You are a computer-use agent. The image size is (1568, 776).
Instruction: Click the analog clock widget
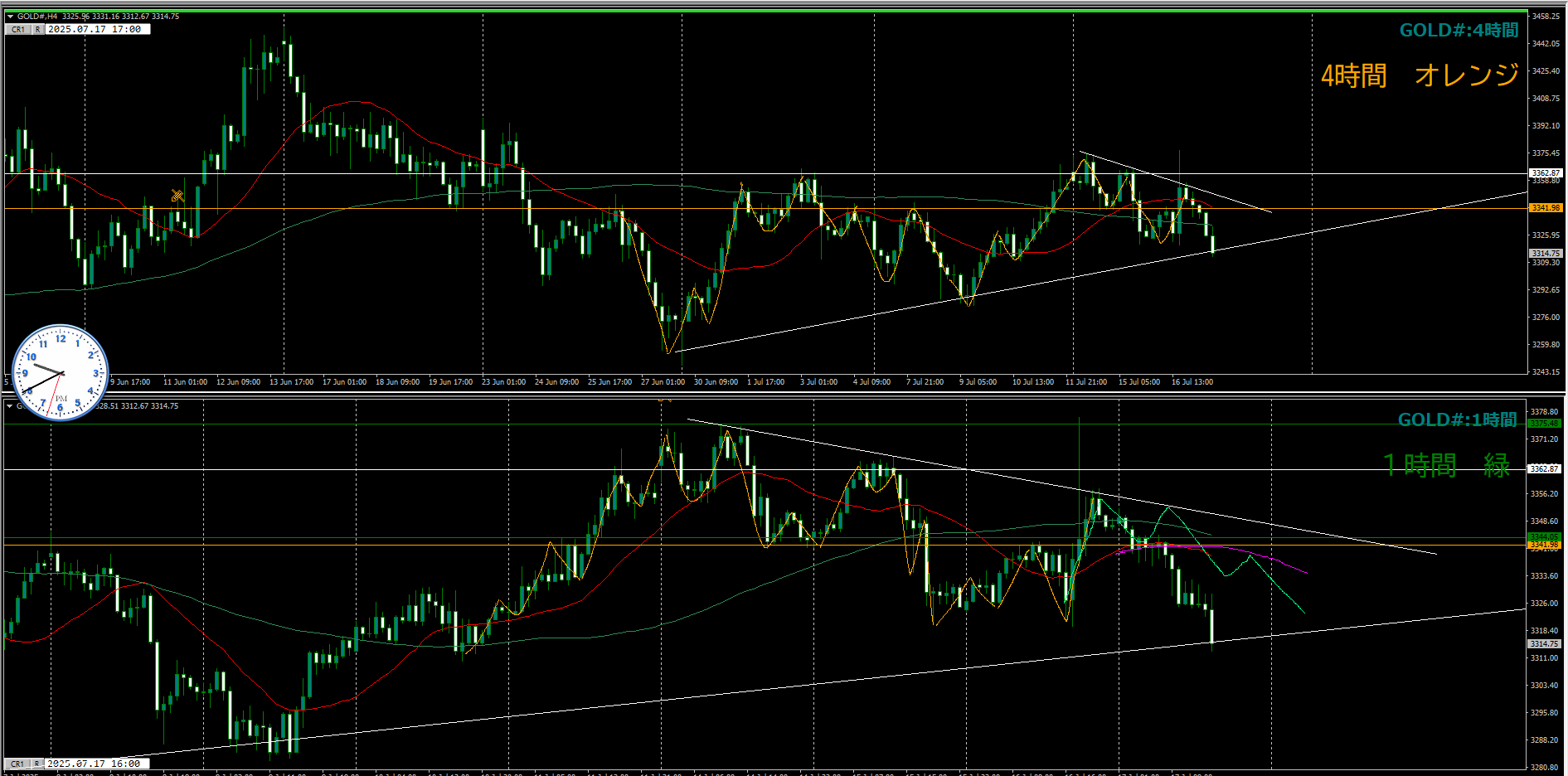click(x=61, y=372)
